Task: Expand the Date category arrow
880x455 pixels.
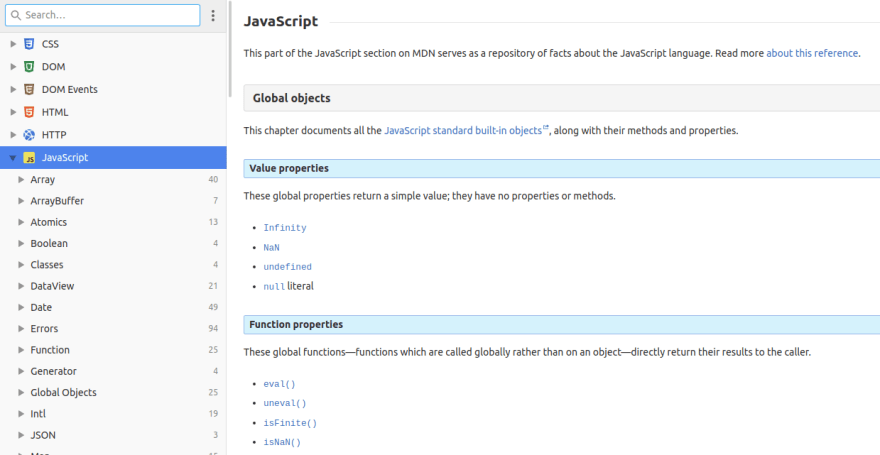Action: 21,307
